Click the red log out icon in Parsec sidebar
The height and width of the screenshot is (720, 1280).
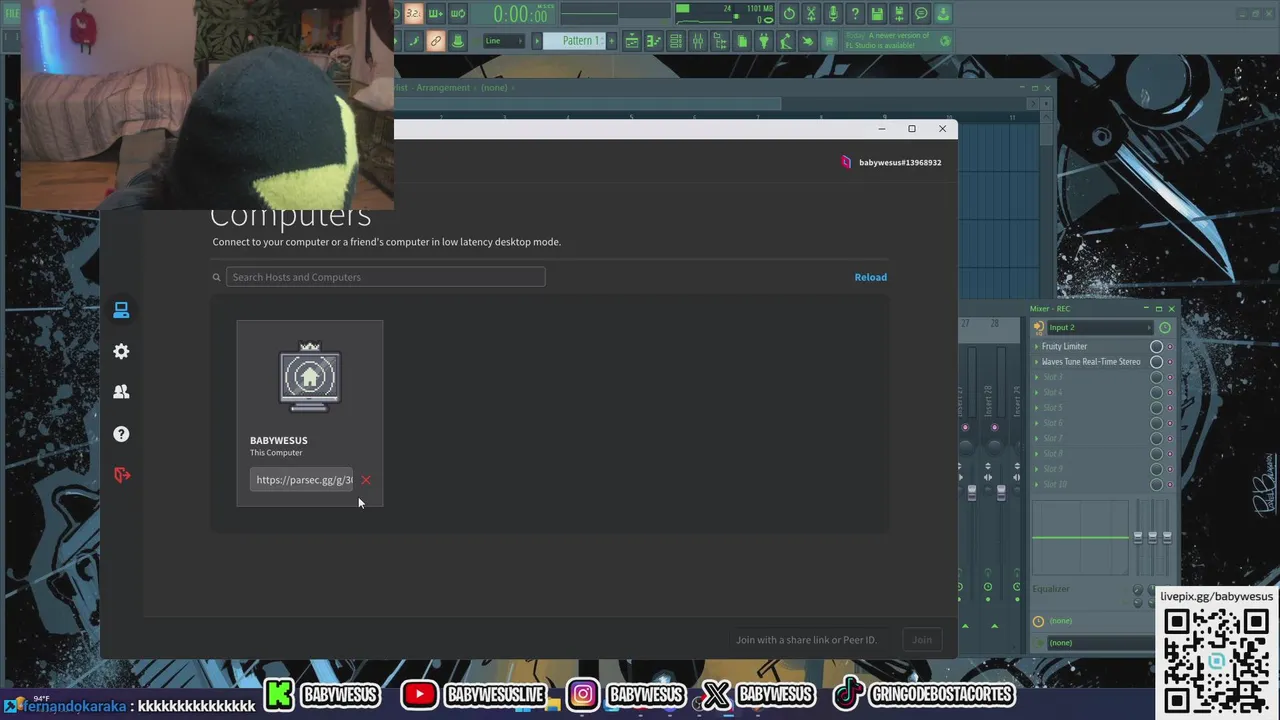point(121,475)
